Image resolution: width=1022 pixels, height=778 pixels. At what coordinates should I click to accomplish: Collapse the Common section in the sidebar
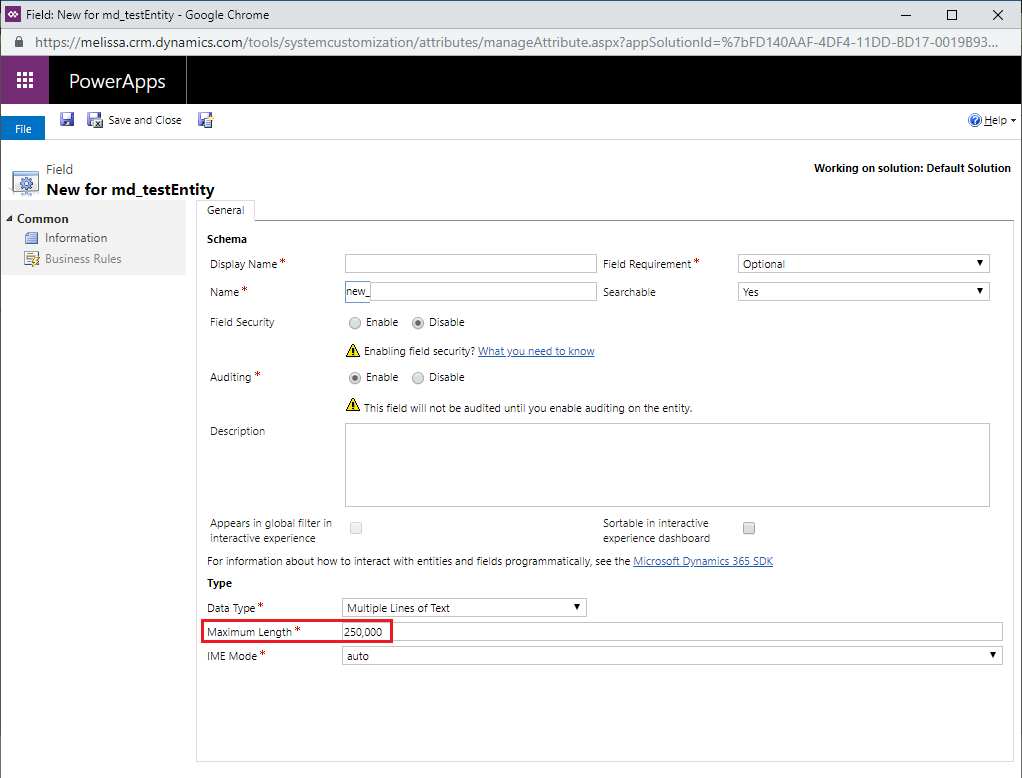[x=9, y=219]
